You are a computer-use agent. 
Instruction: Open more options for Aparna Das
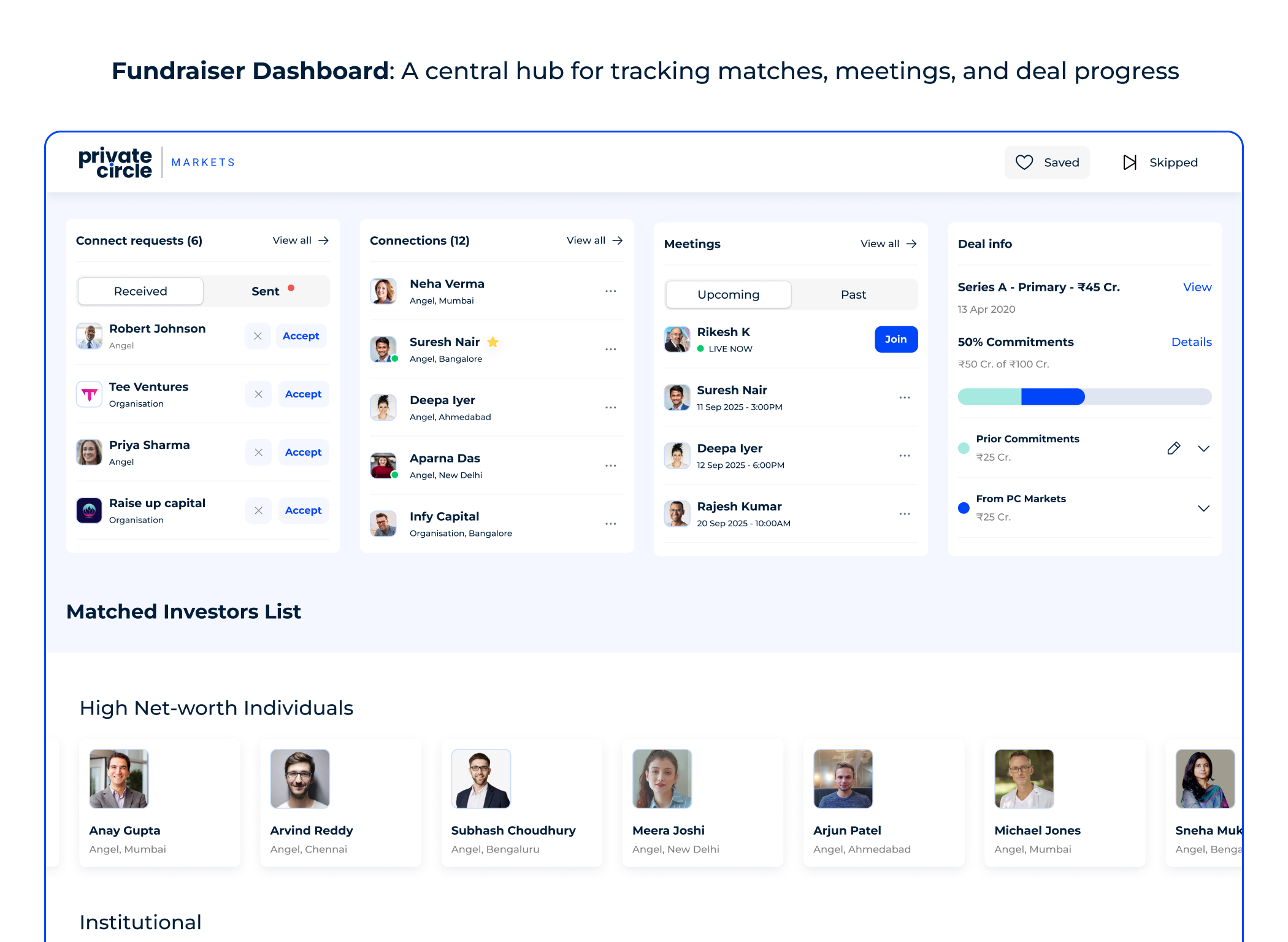pos(610,466)
